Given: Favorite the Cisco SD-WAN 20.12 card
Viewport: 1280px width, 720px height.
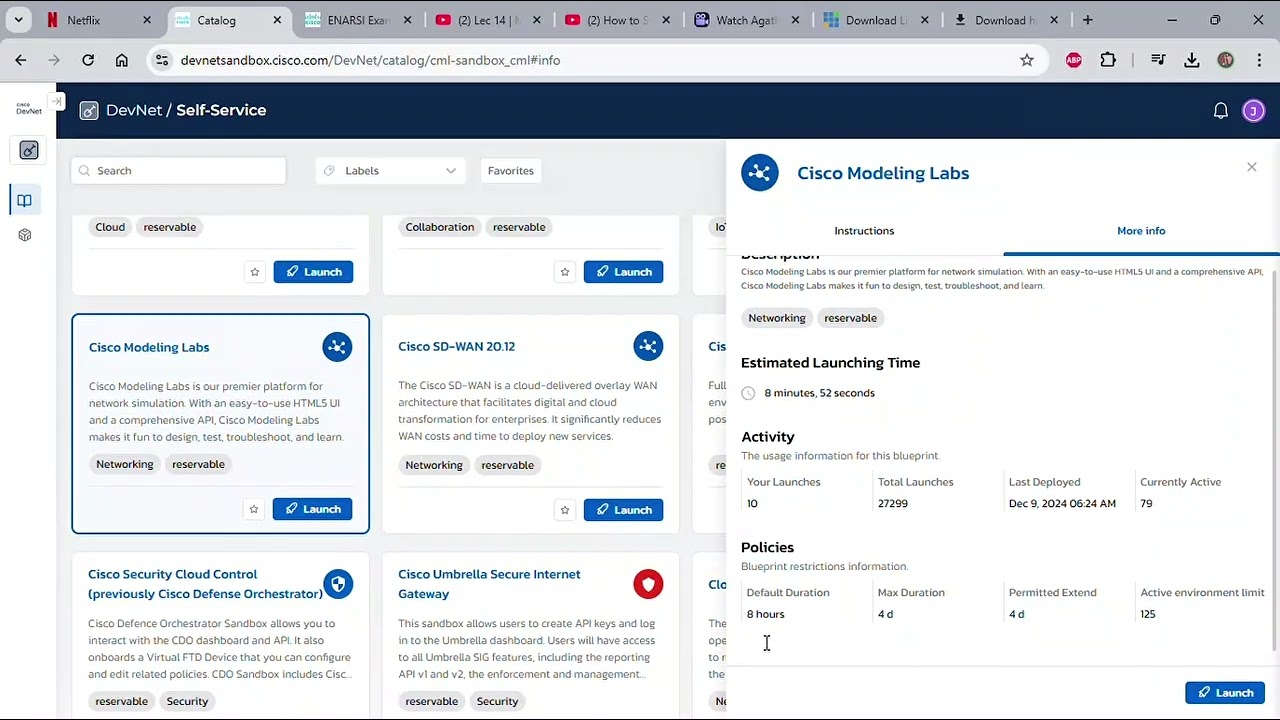Looking at the screenshot, I should 565,510.
